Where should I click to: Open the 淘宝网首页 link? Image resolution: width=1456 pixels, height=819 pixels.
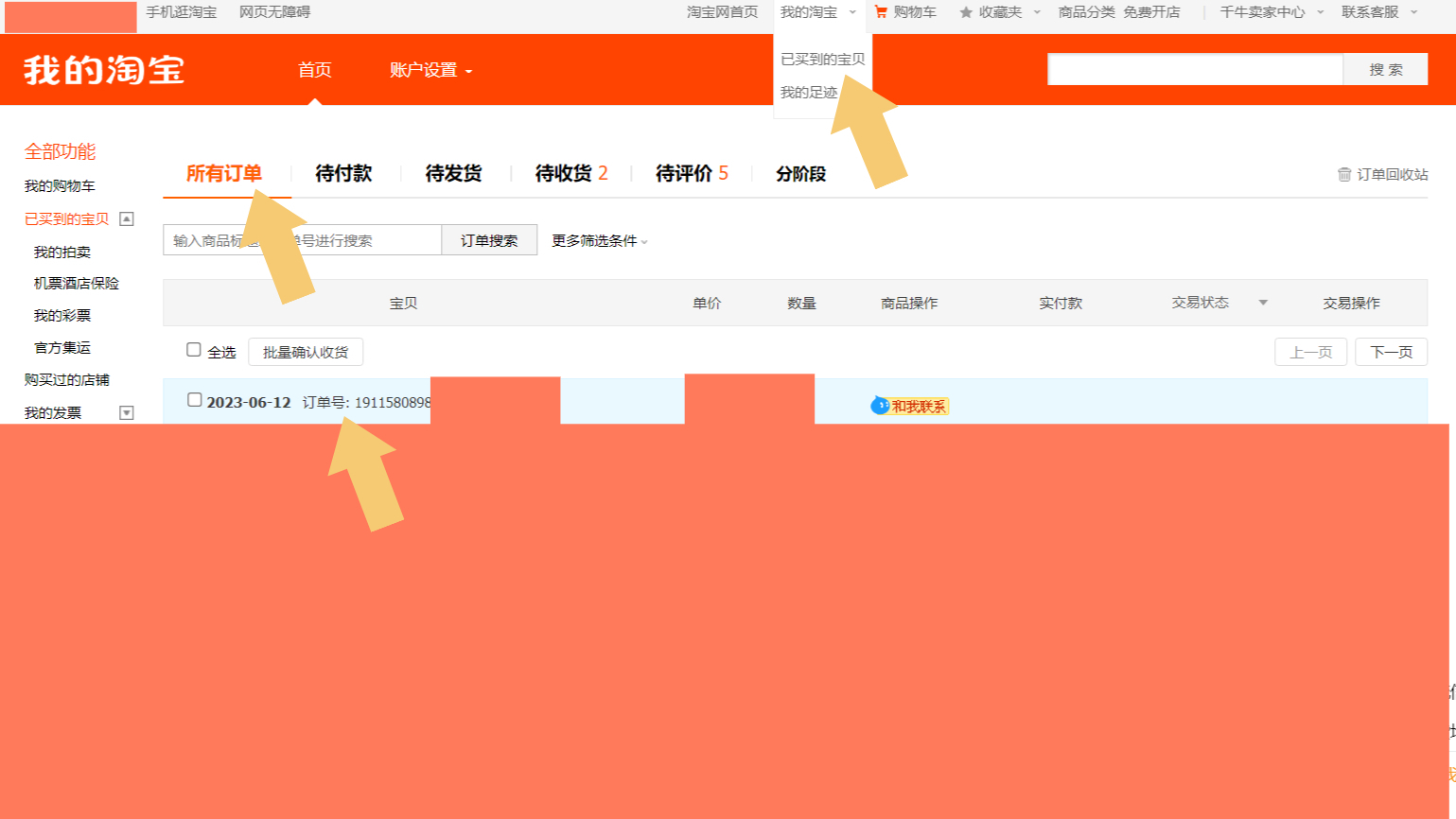(722, 12)
